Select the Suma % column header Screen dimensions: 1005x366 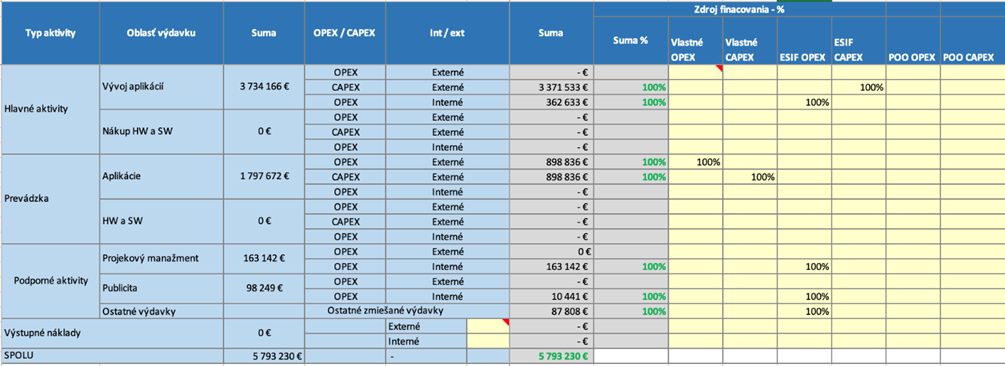631,40
